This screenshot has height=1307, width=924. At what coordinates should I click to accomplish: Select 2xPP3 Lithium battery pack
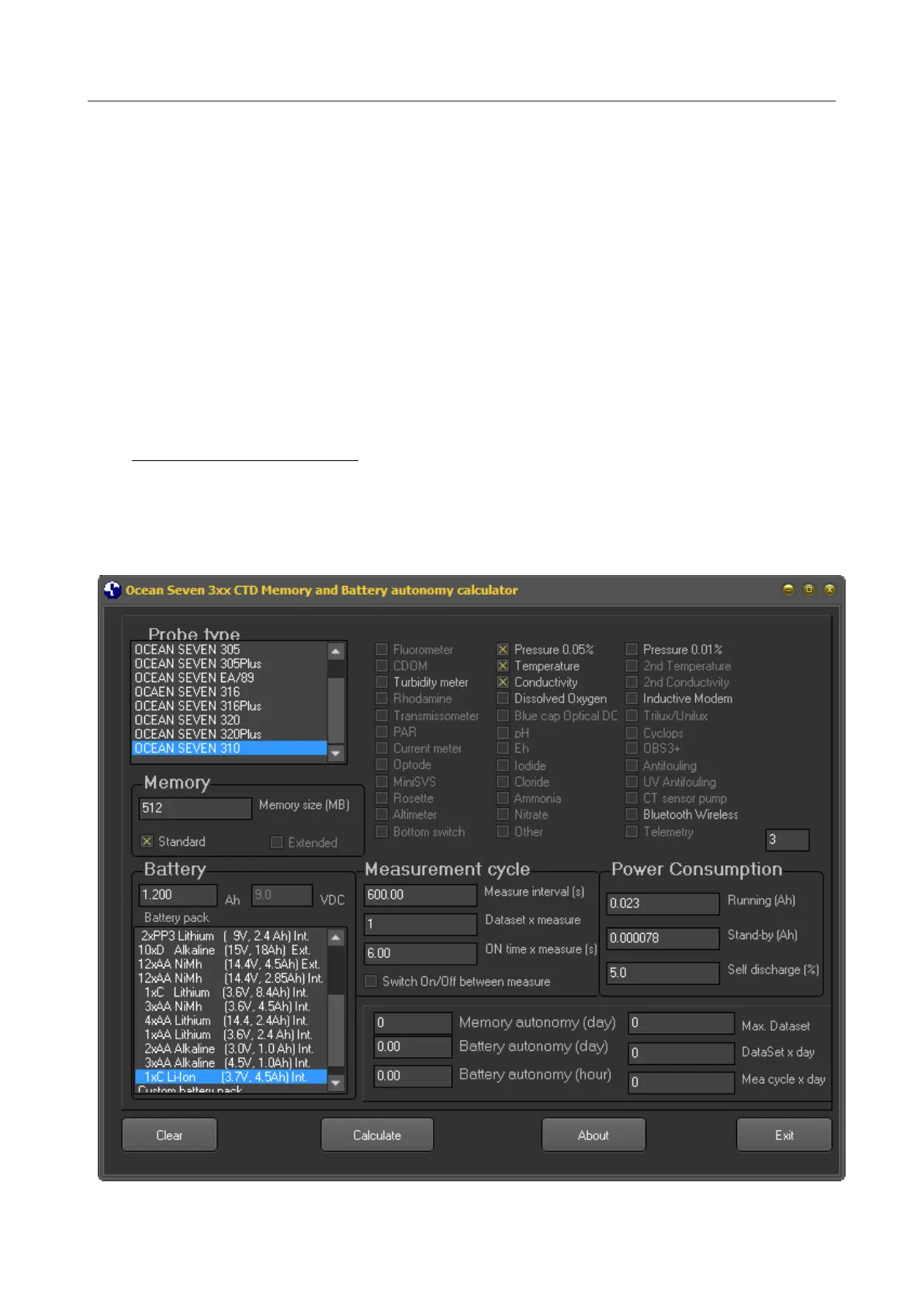(x=230, y=936)
